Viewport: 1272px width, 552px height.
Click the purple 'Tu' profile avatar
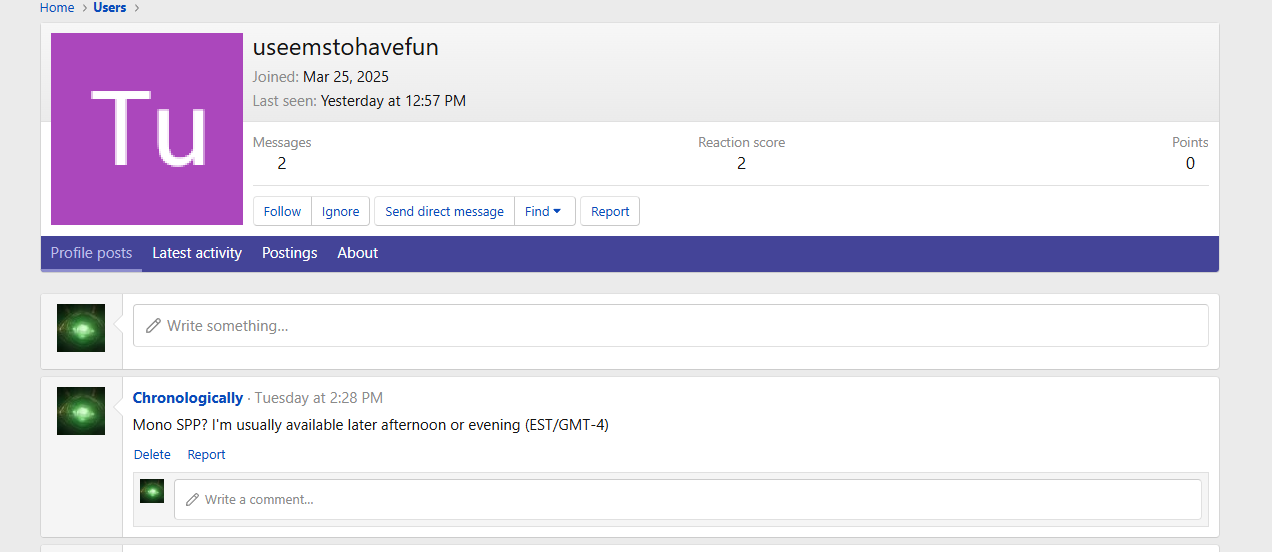click(x=147, y=129)
